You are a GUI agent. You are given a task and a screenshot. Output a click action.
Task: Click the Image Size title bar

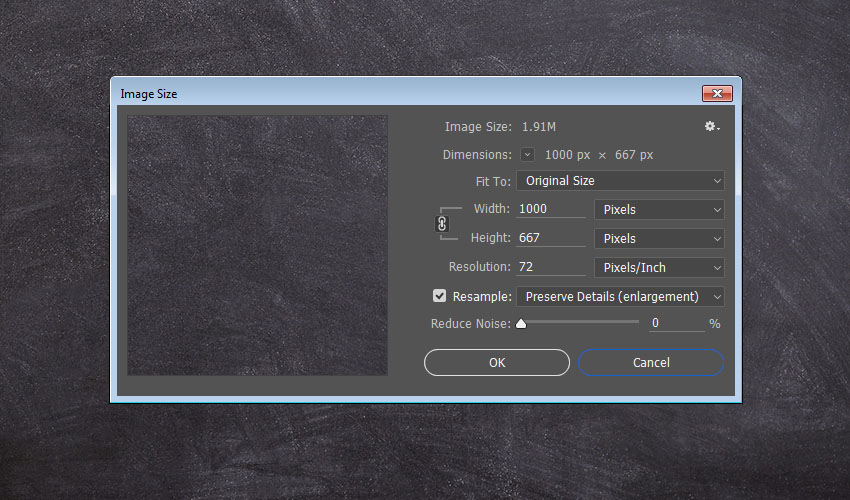tap(400, 94)
